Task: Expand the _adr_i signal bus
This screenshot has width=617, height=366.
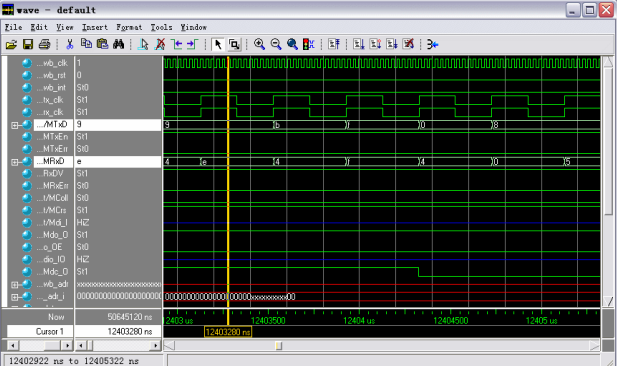Action: 15,297
